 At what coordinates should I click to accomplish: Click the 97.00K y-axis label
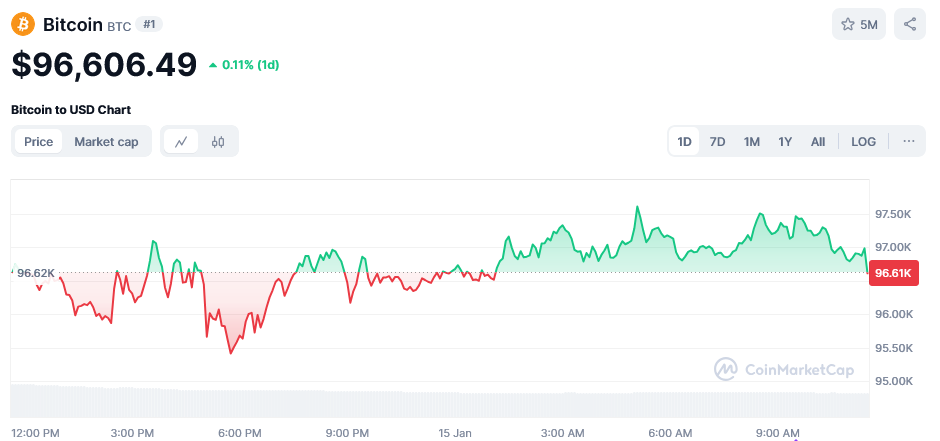[x=893, y=247]
